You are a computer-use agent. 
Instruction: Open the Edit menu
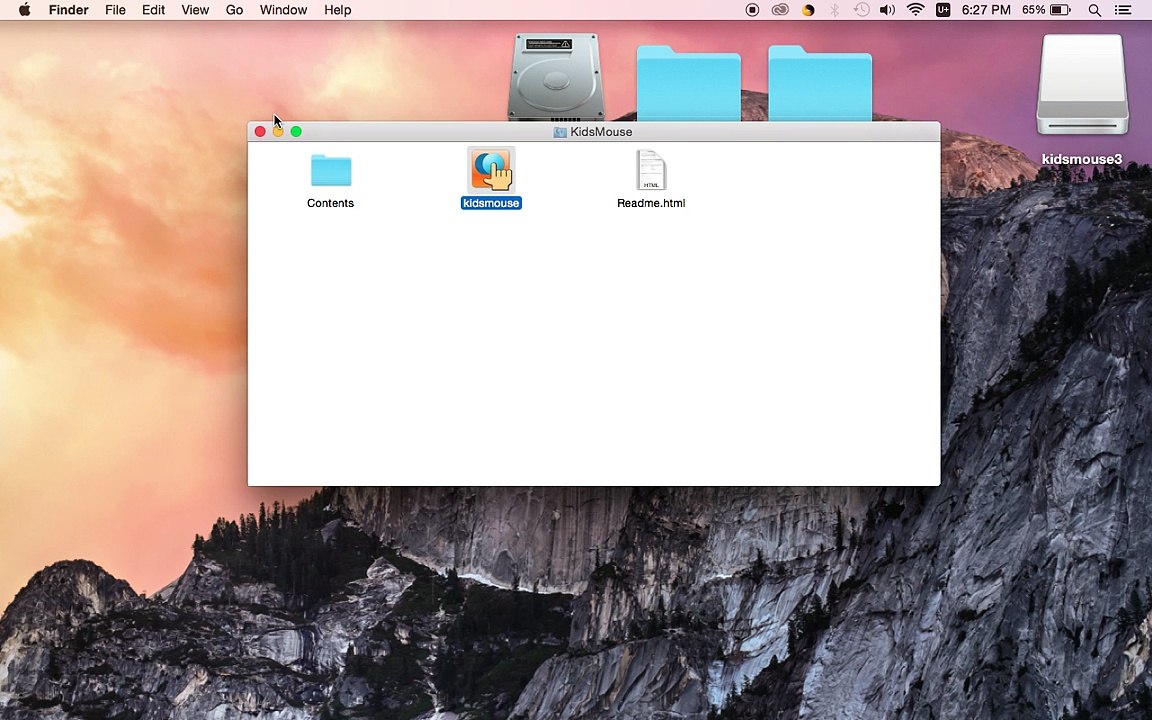[x=154, y=10]
